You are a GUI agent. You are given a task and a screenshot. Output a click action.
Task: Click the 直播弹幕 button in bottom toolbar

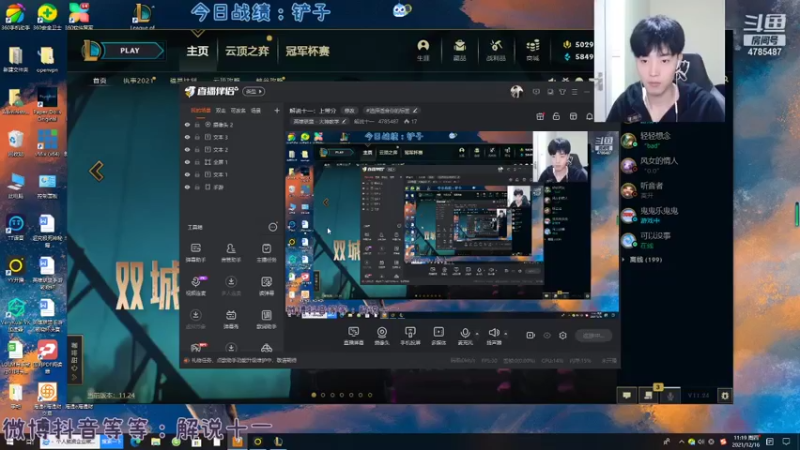(x=353, y=336)
